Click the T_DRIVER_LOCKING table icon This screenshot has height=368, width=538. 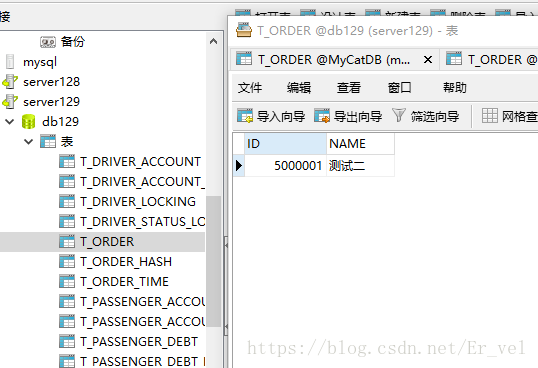(67, 202)
